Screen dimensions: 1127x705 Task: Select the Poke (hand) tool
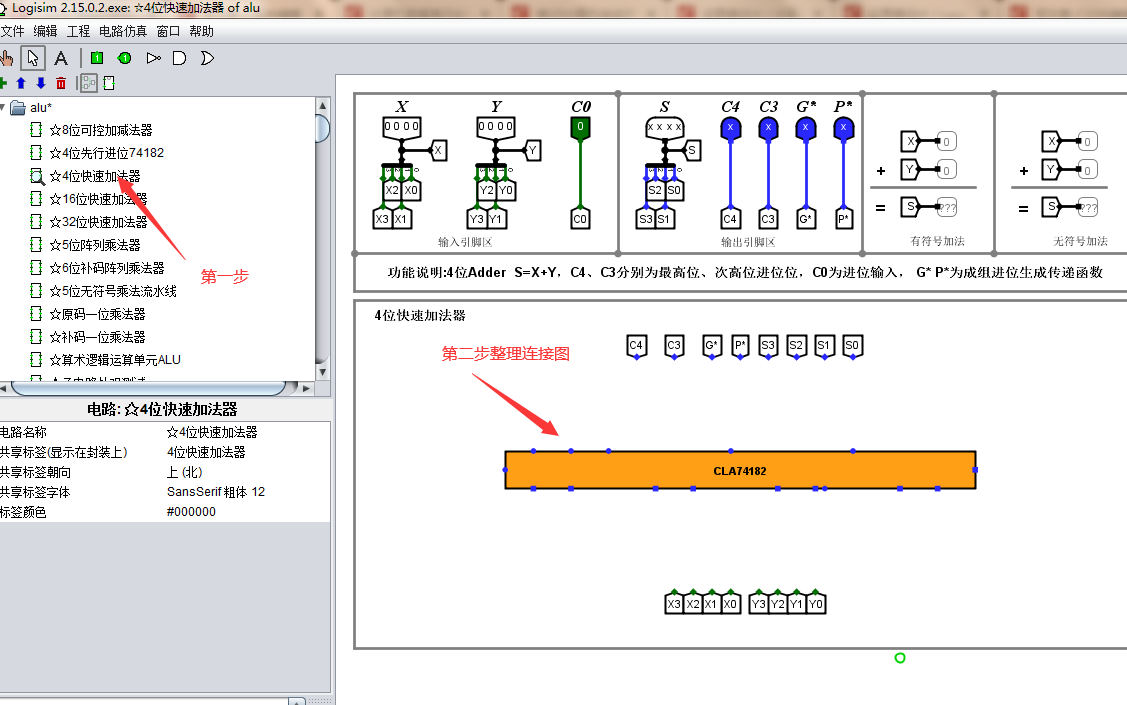coord(6,58)
